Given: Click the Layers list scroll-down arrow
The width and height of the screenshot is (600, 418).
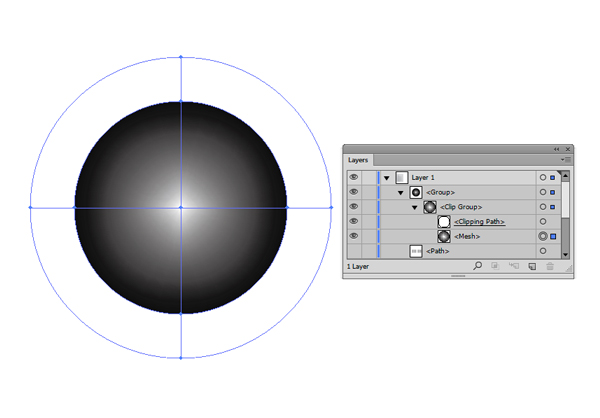Looking at the screenshot, I should 565,255.
